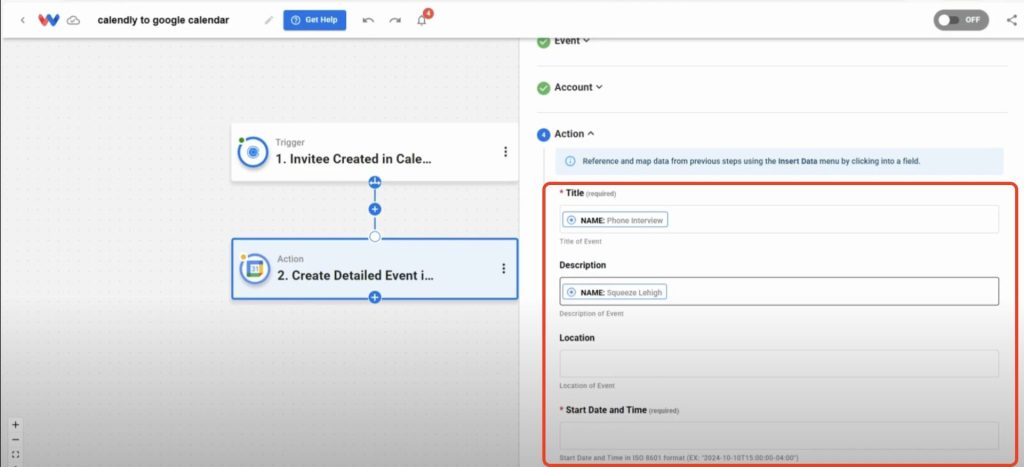1024x467 pixels.
Task: Click the step 4 badge beside Action
Action: coord(543,135)
